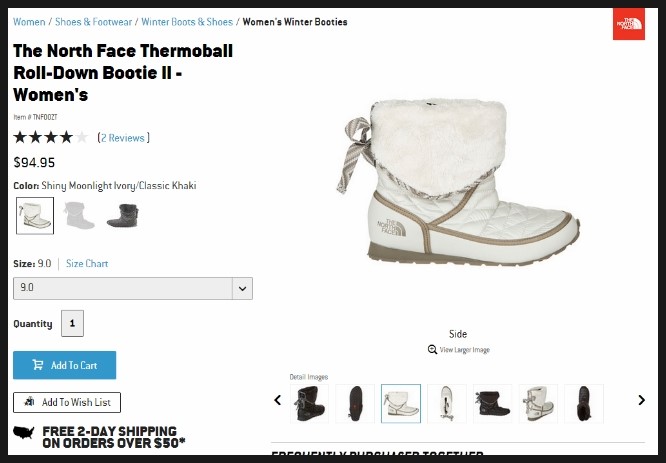
Task: Click the magnifier View Larger Image icon
Action: pyautogui.click(x=432, y=349)
